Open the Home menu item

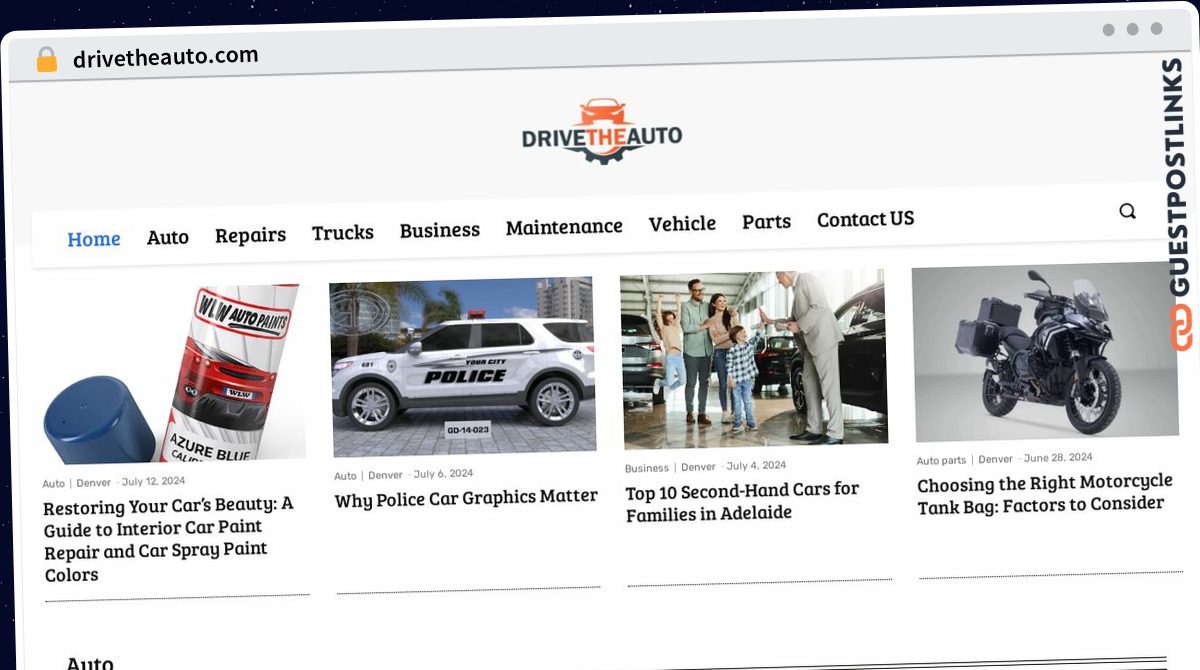(94, 239)
